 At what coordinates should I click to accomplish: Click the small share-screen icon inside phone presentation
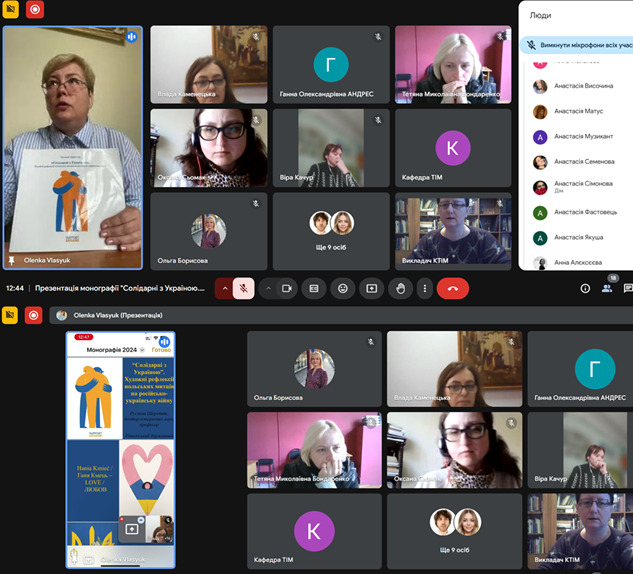[x=132, y=528]
